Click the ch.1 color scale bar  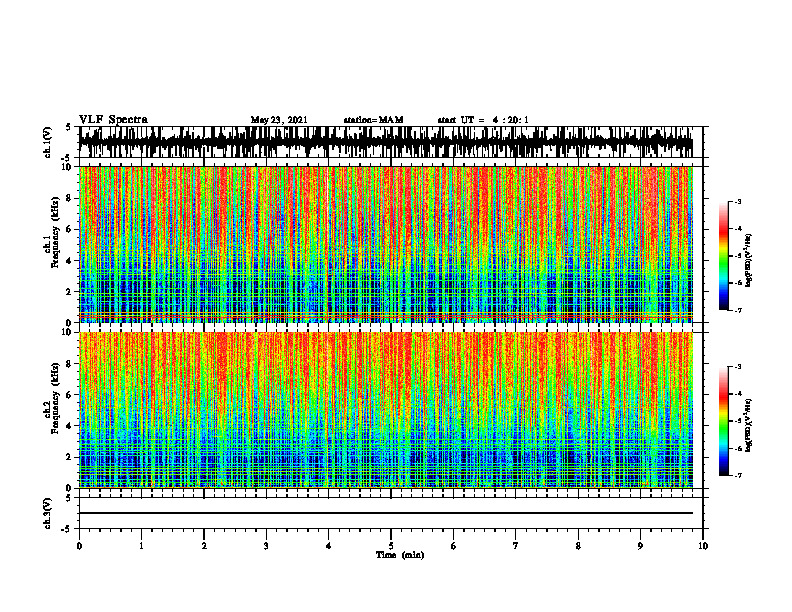pyautogui.click(x=724, y=256)
